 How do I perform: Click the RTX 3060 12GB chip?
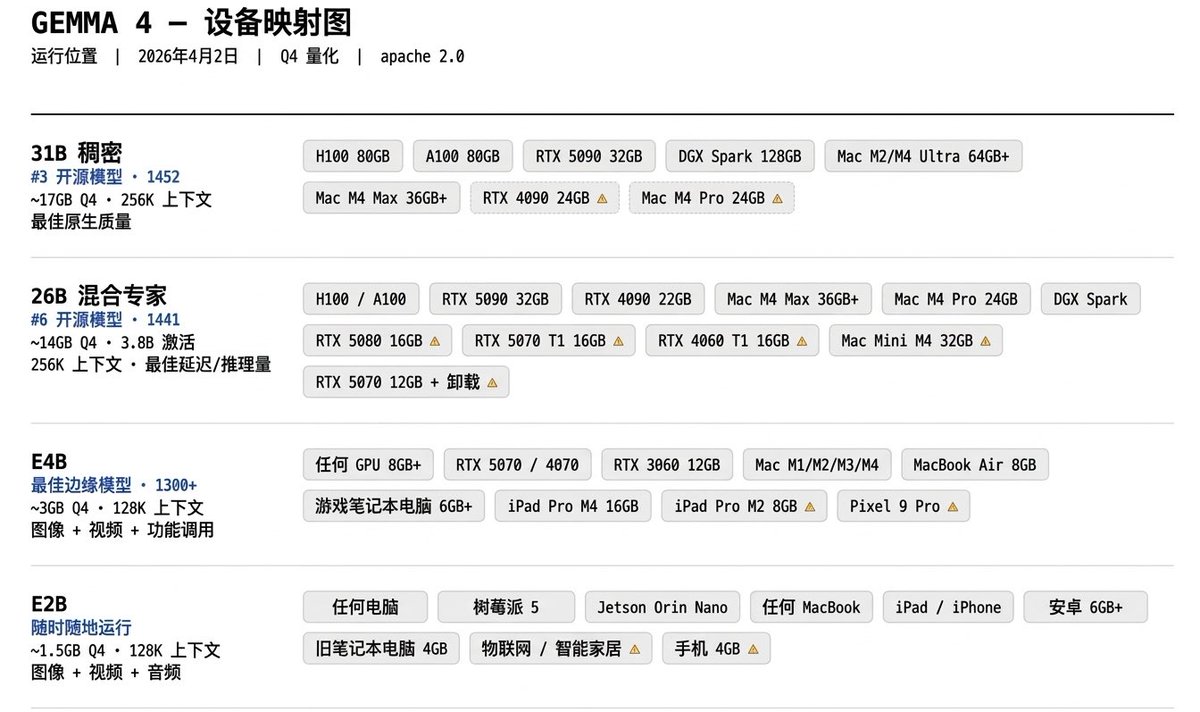click(667, 465)
